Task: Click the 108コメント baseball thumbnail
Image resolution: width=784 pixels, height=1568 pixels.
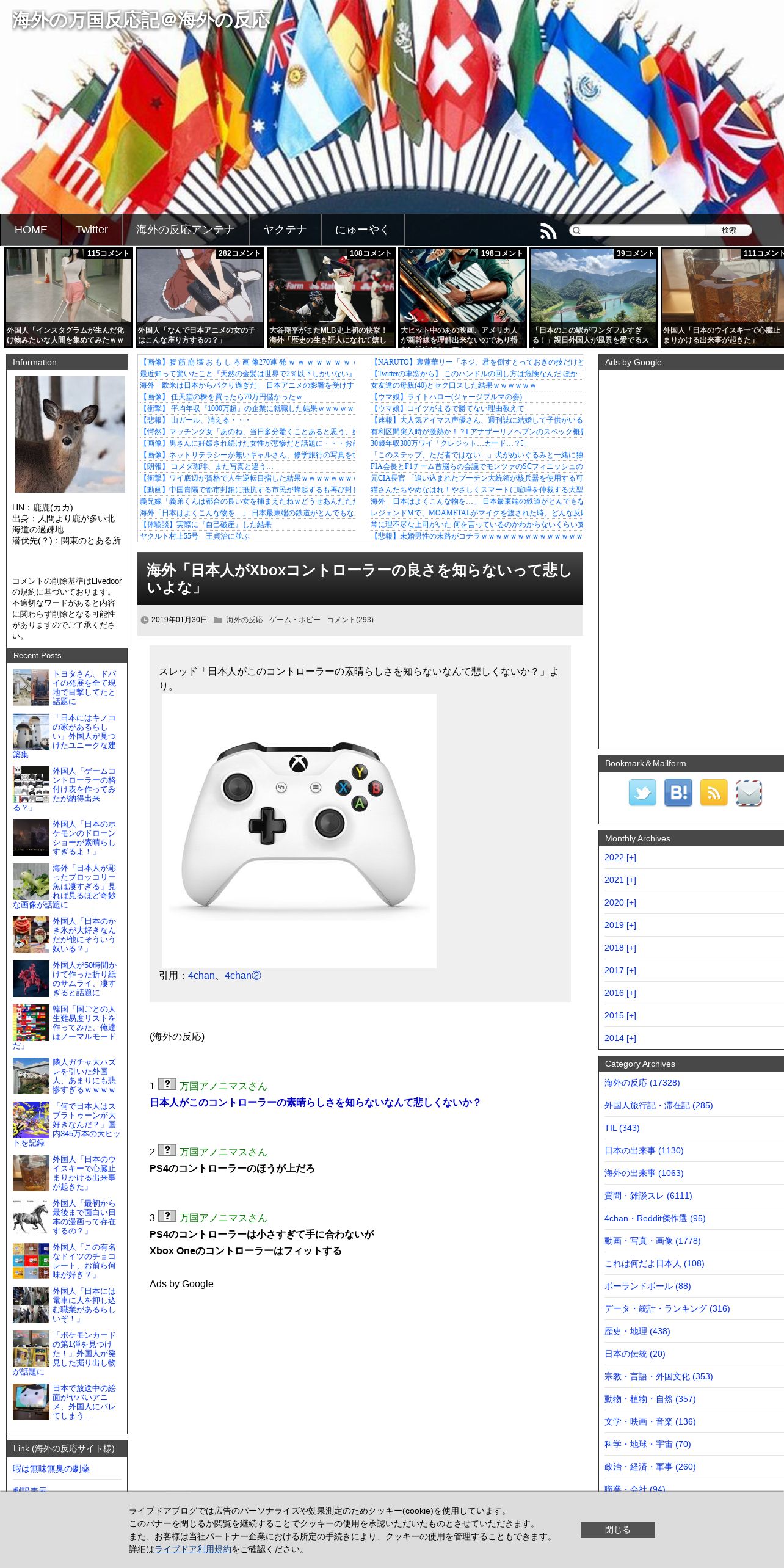Action: click(331, 297)
